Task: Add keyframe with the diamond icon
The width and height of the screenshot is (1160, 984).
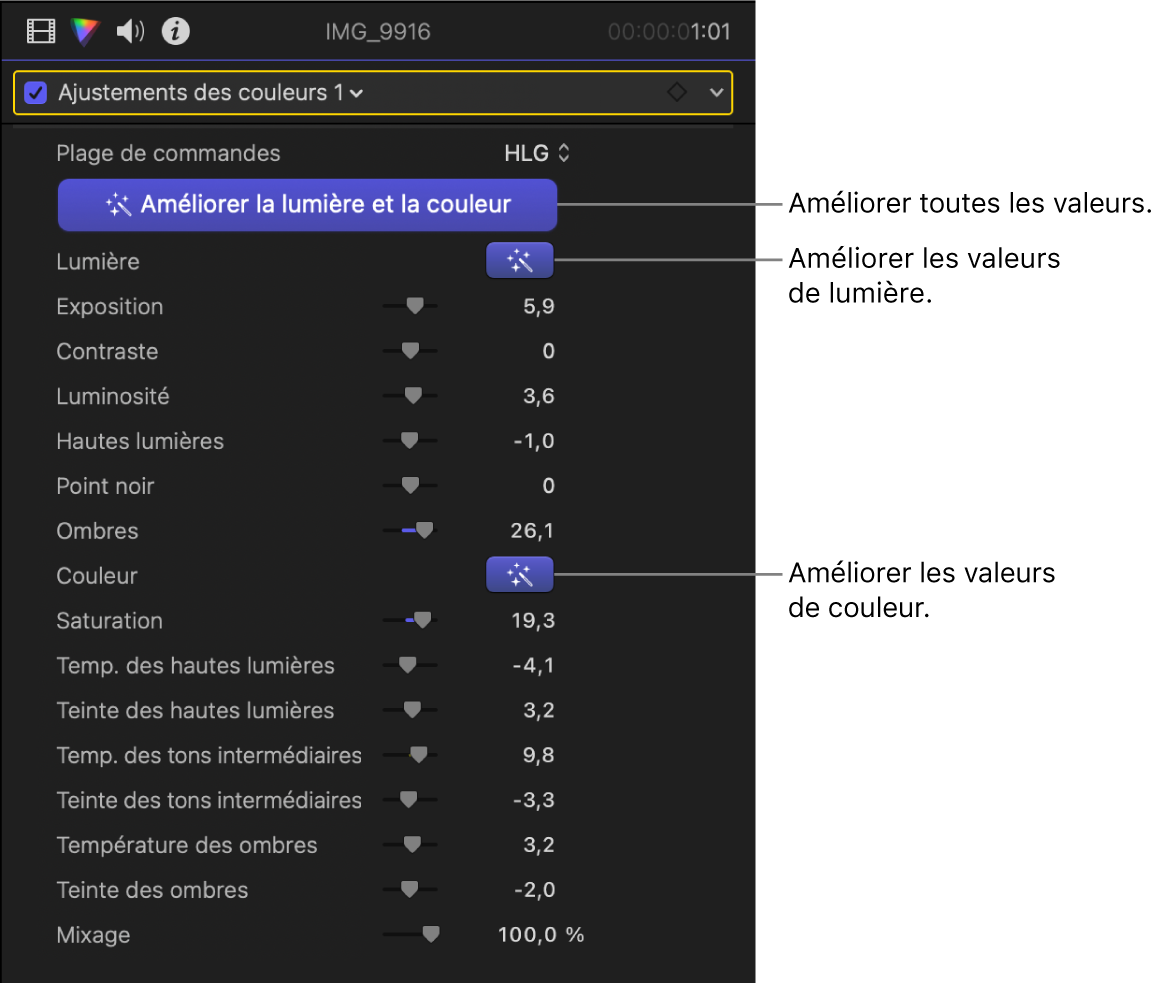Action: pos(677,93)
